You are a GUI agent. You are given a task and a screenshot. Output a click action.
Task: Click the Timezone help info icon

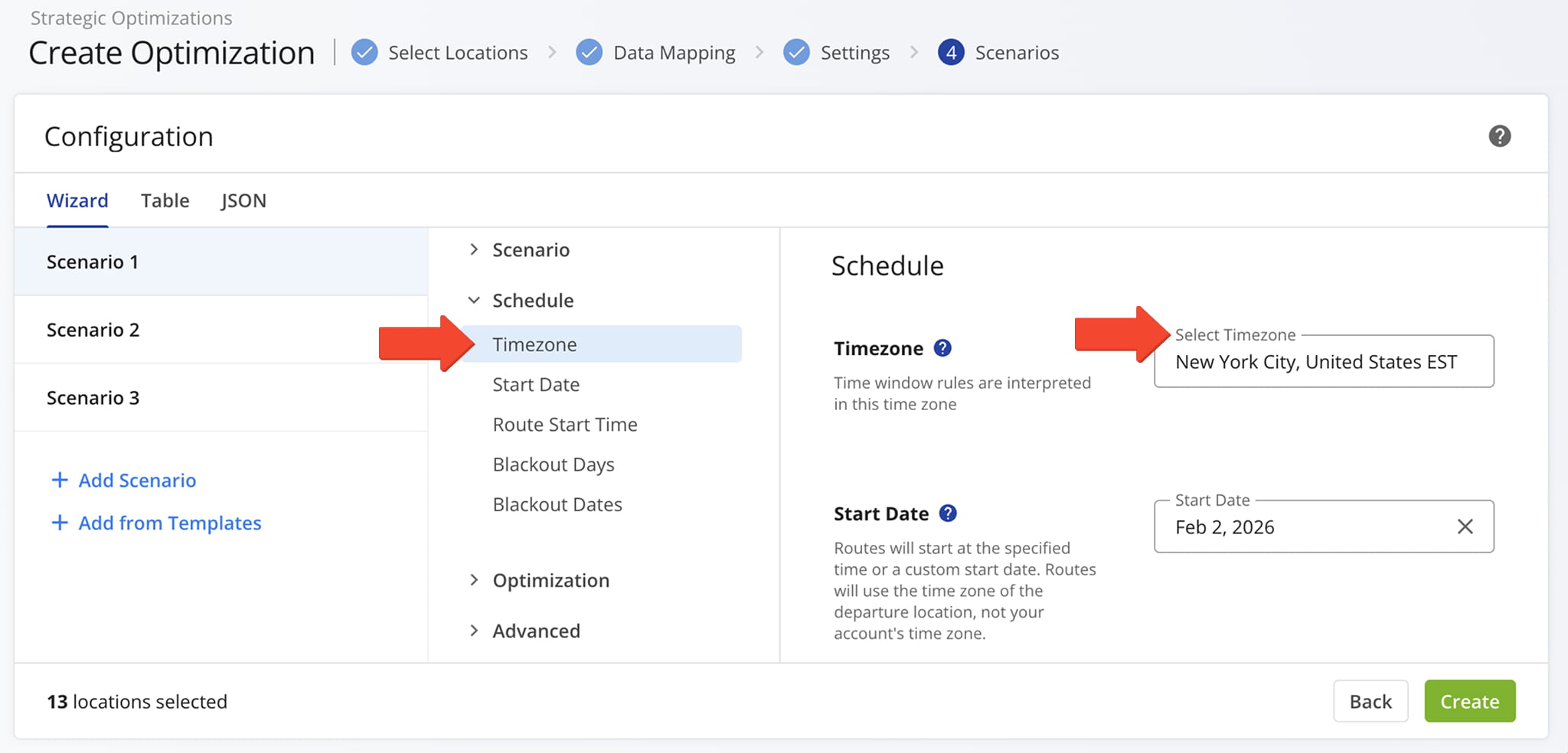[x=942, y=348]
